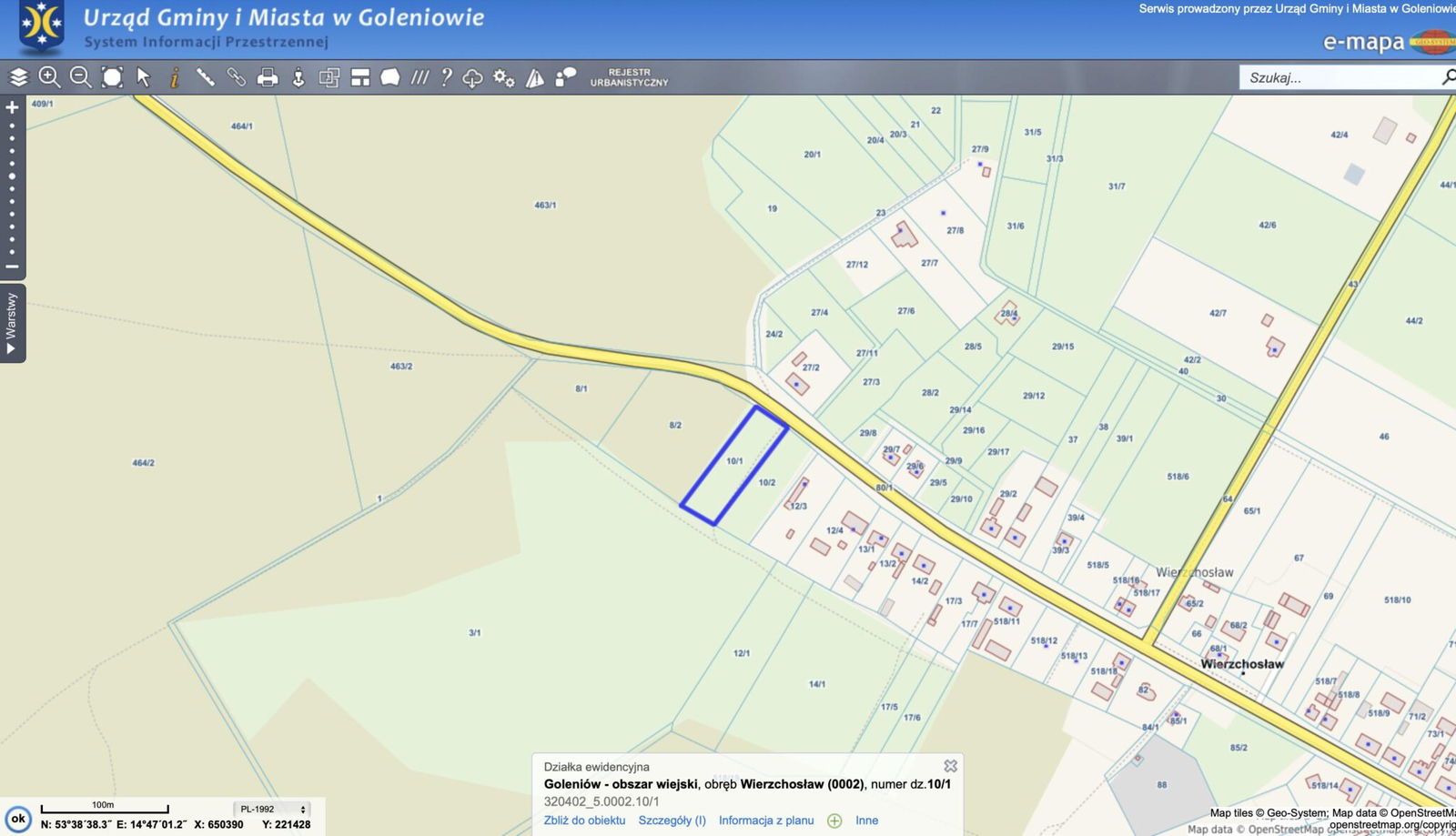Viewport: 1456px width, 836px height.
Task: Expand options with green plus icon
Action: 834,821
